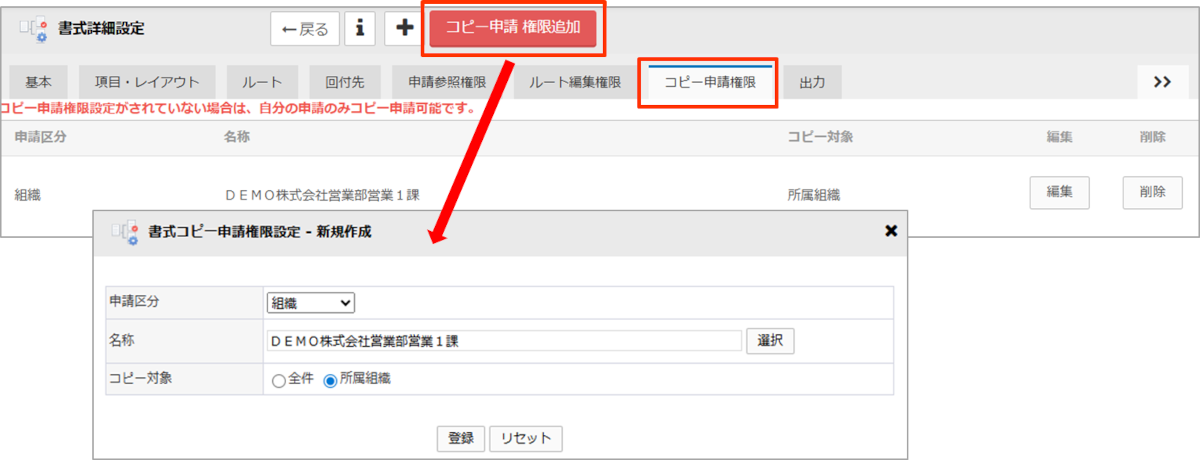Image resolution: width=1200 pixels, height=460 pixels.
Task: Close the 書式コピー申請権限設定 dialog
Action: click(891, 231)
